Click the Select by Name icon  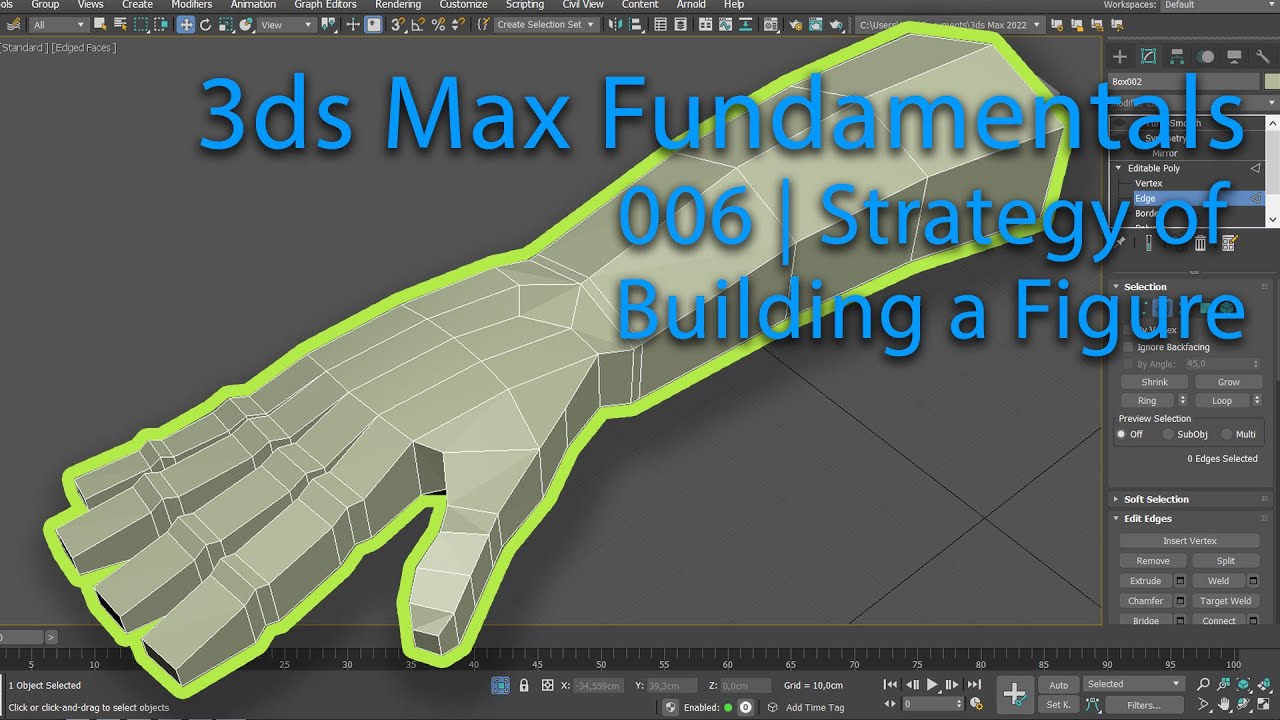pos(119,25)
